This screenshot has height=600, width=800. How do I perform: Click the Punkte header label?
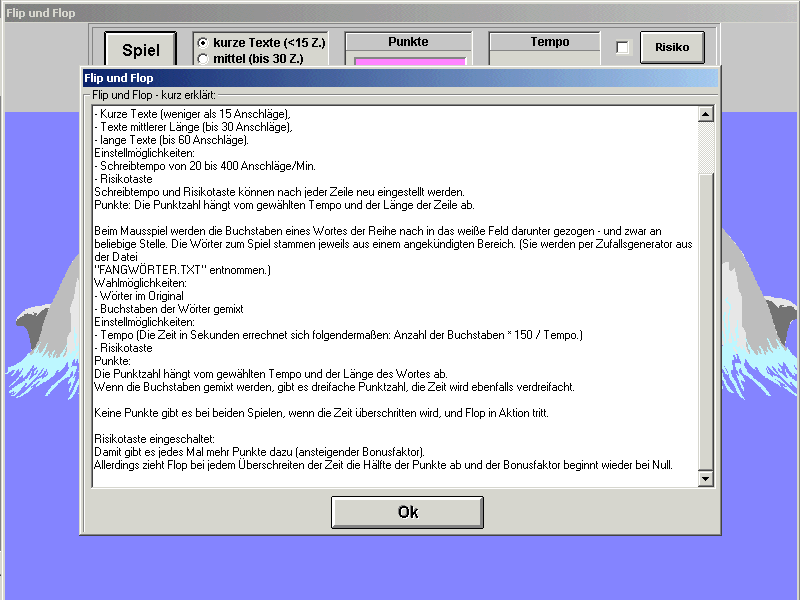pyautogui.click(x=408, y=42)
